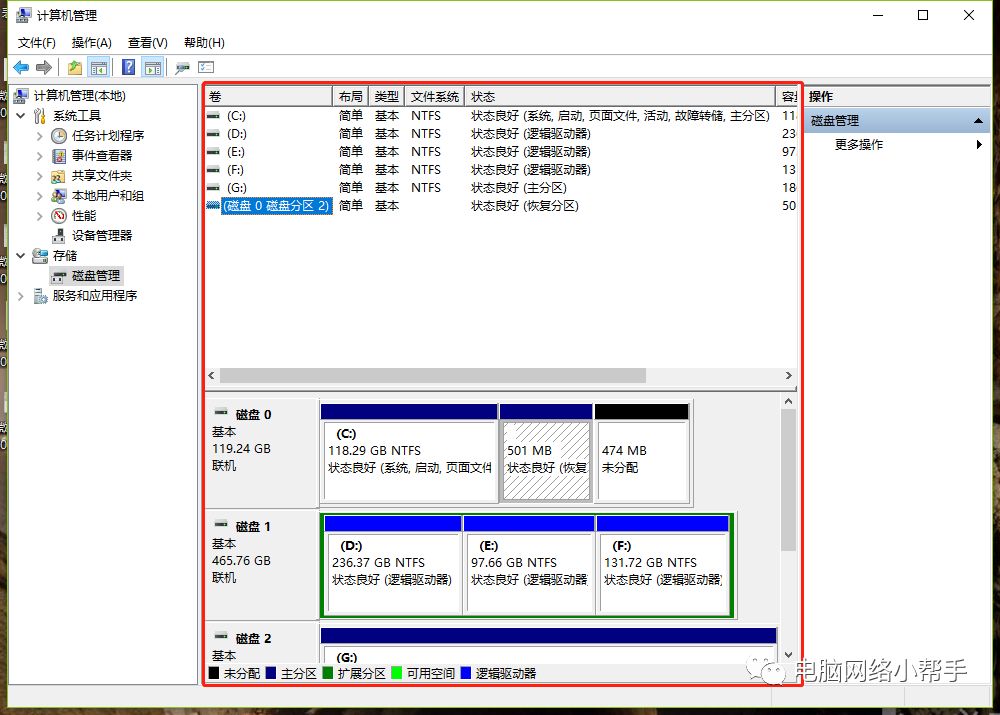Click the blue Back arrow in toolbar
Screen dimensions: 1000x715
coord(21,67)
